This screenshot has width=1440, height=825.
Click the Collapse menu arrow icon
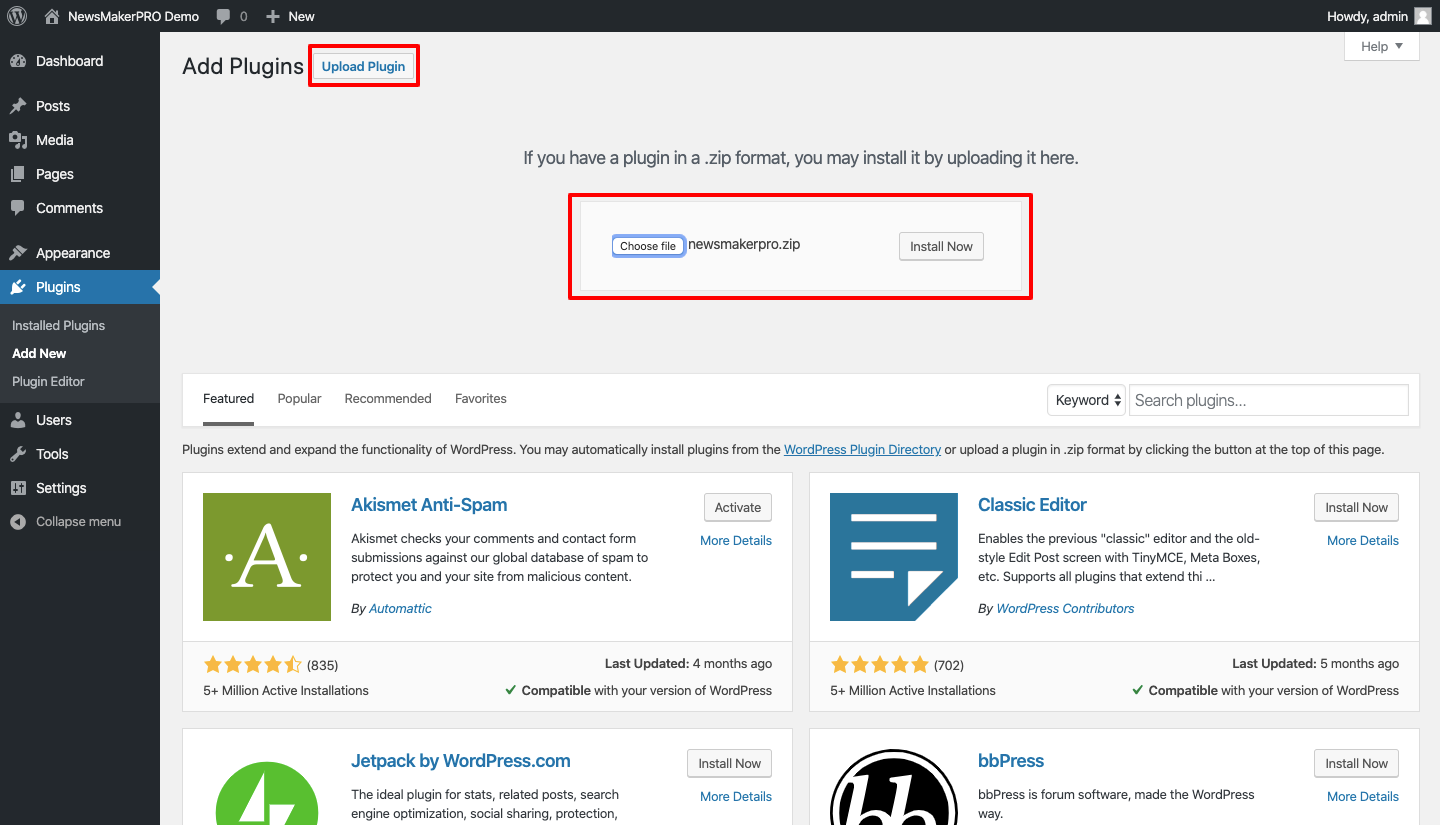point(18,522)
